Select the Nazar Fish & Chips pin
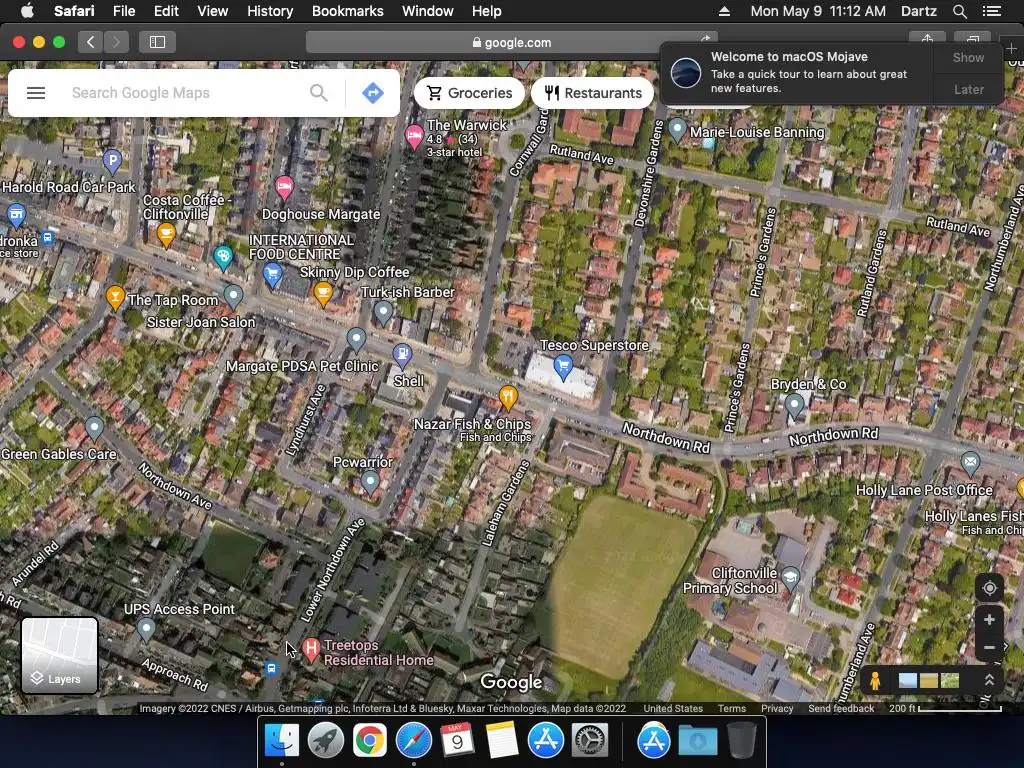This screenshot has width=1024, height=768. click(508, 397)
